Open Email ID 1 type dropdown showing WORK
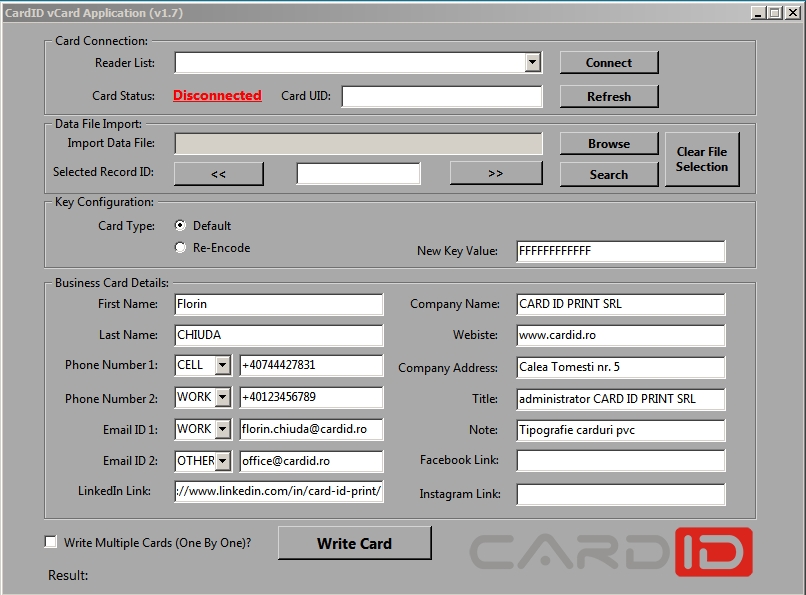806x595 pixels. click(x=224, y=429)
